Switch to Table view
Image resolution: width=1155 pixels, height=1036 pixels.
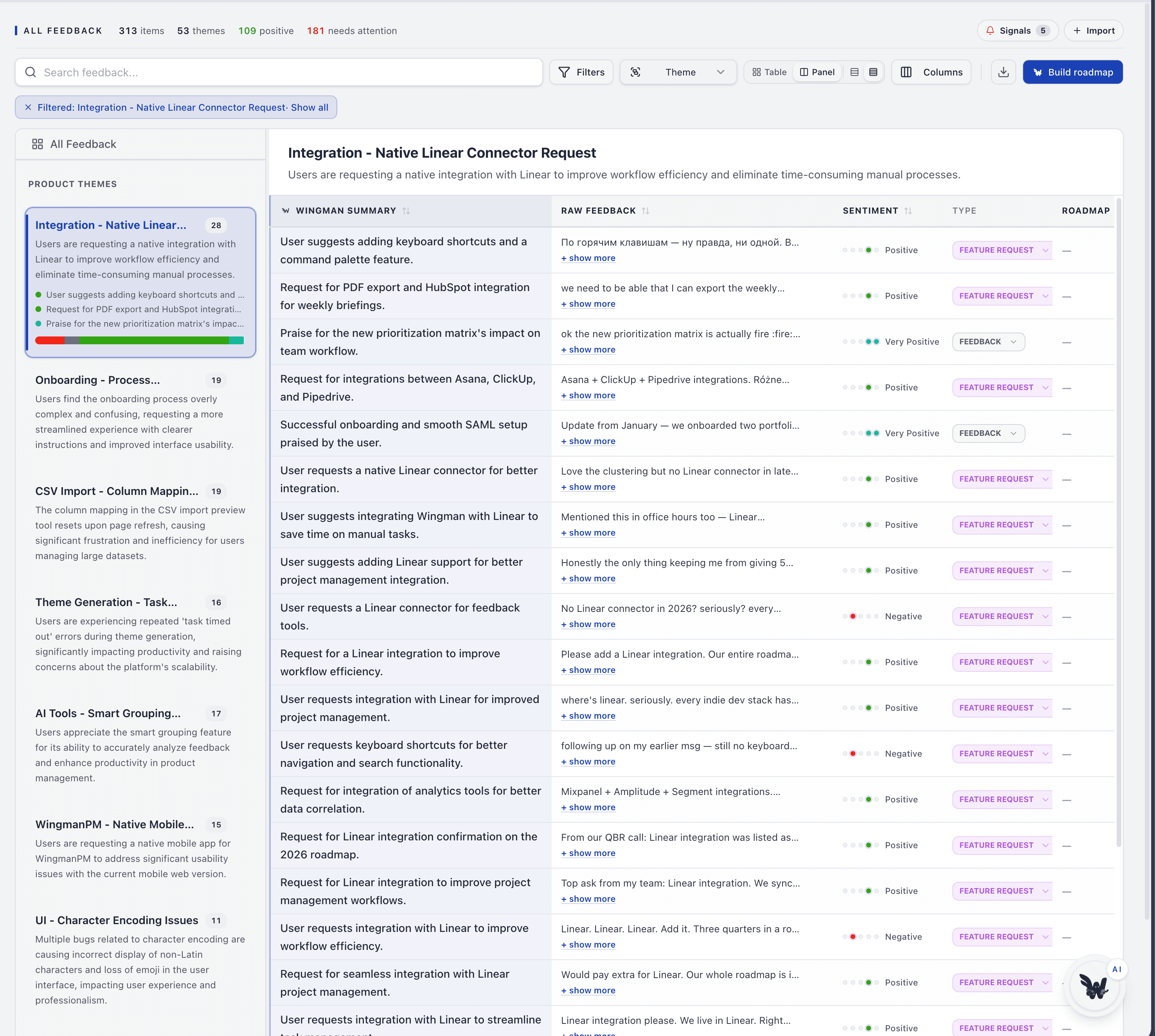pyautogui.click(x=769, y=72)
